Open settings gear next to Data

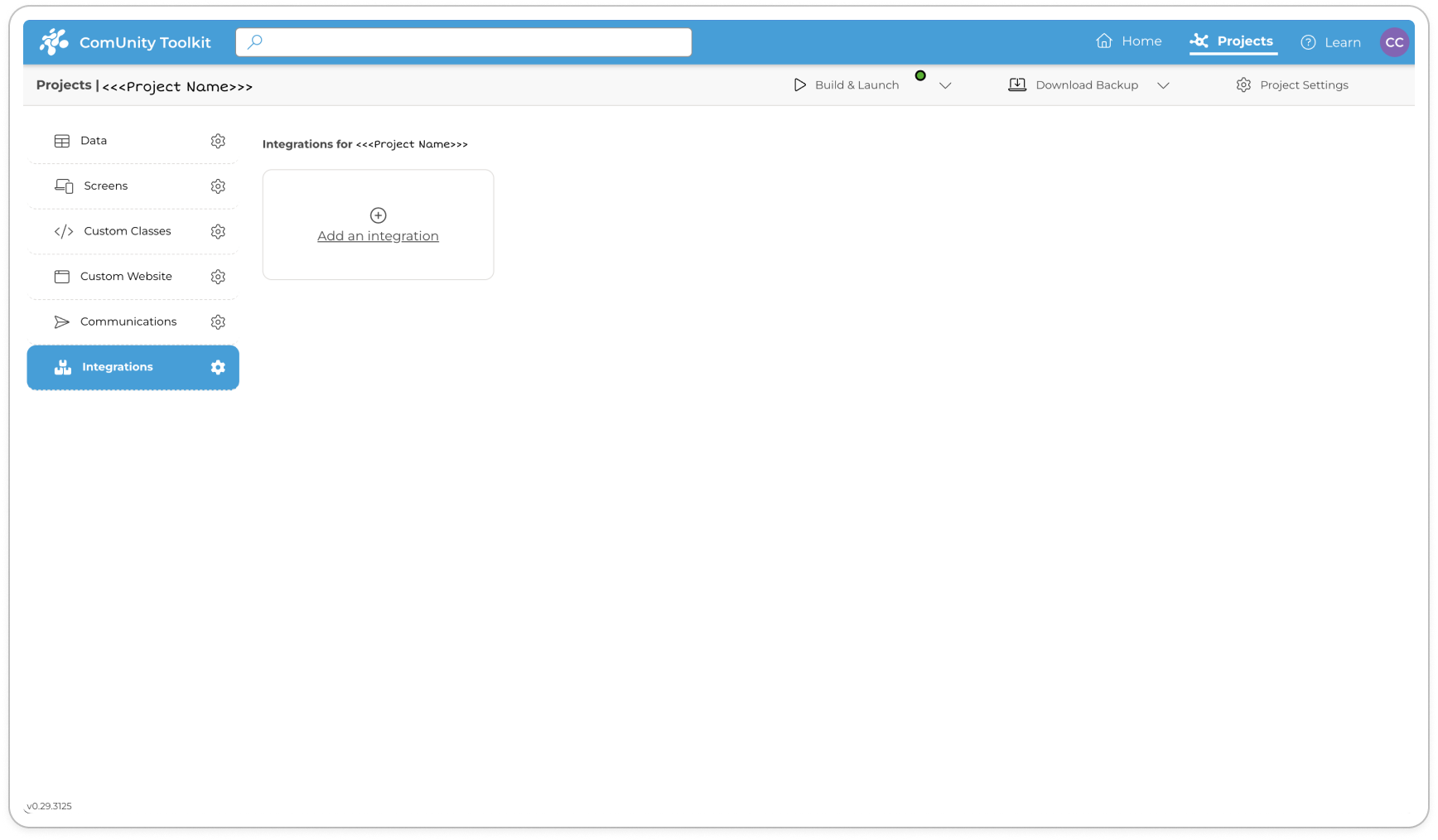218,141
